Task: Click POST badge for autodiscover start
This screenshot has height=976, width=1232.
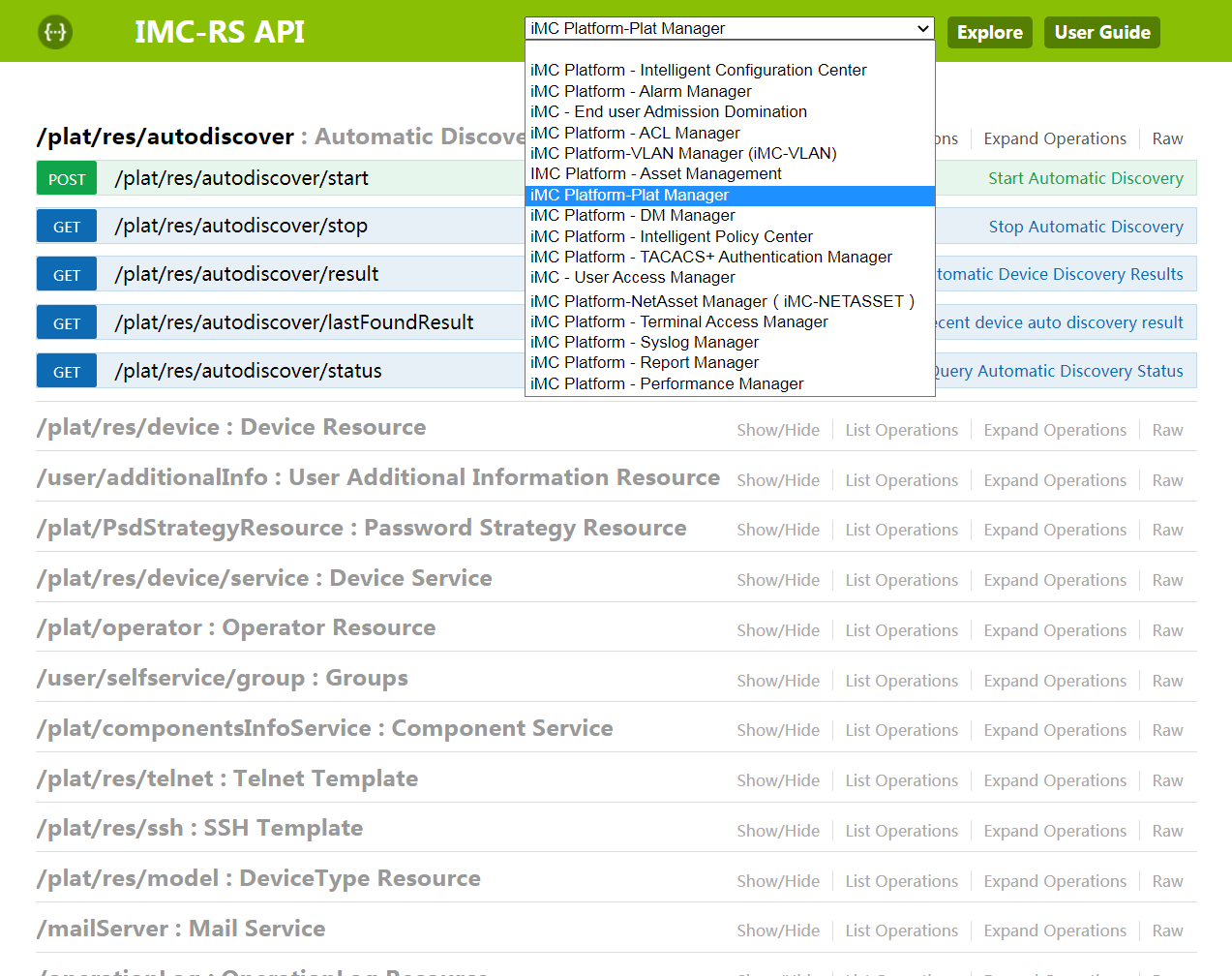Action: coord(67,179)
